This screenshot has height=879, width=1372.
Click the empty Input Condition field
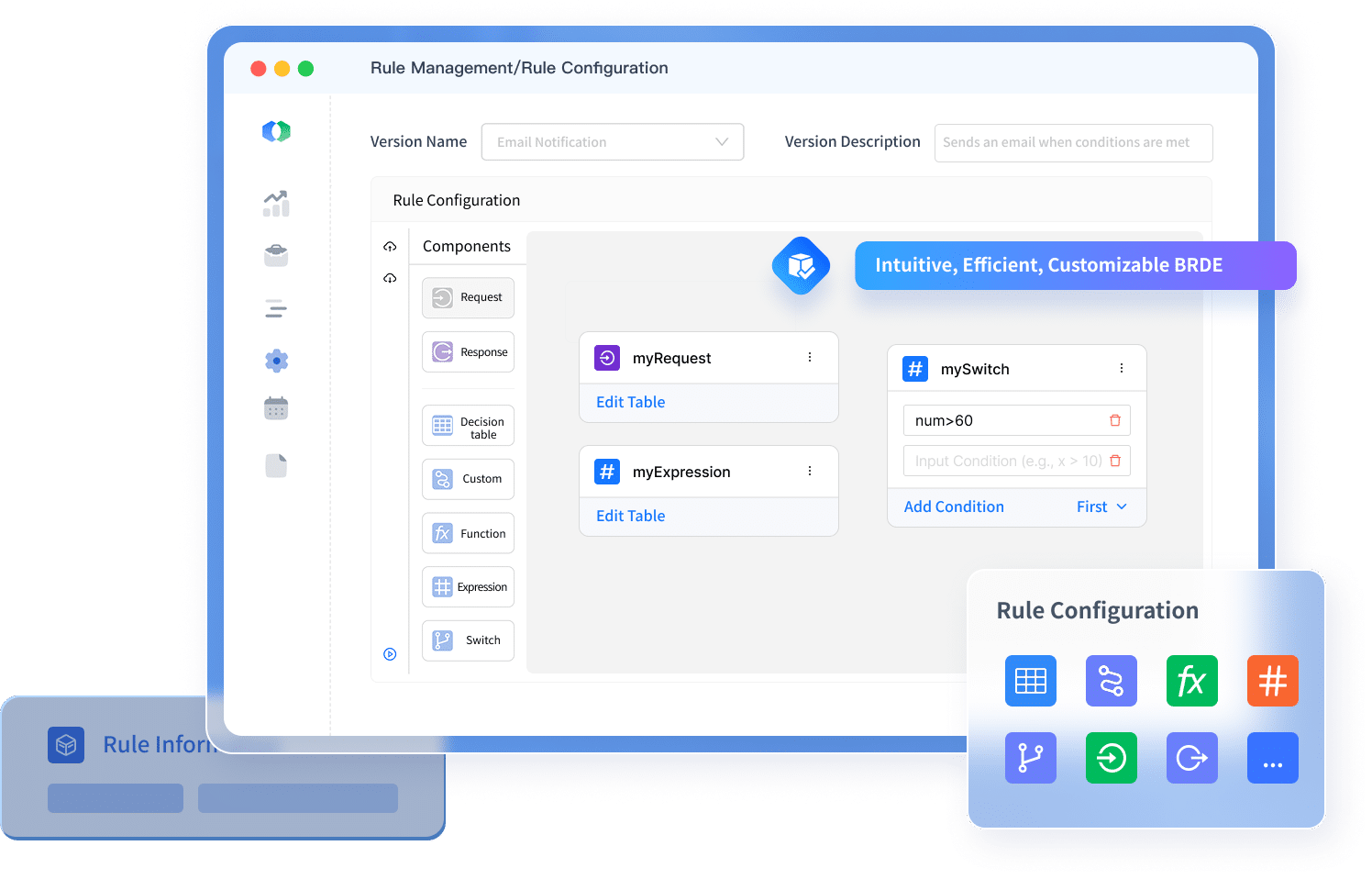1004,461
